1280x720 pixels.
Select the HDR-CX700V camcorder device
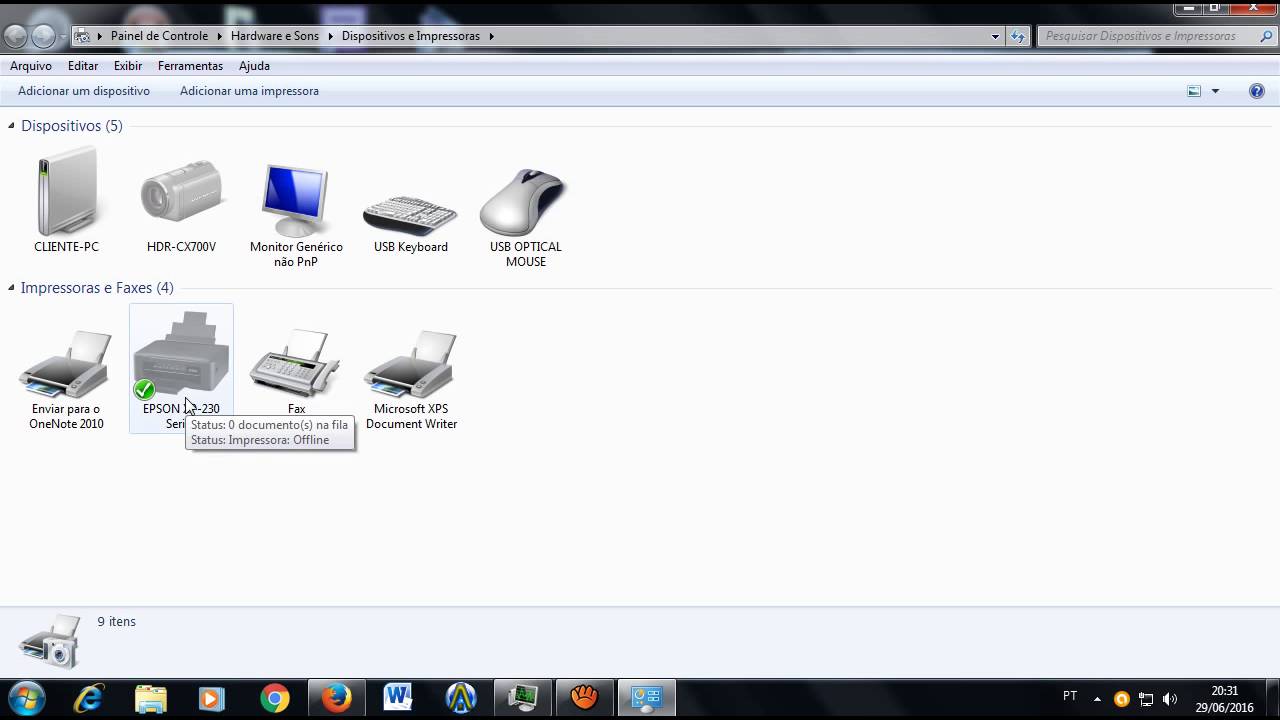181,192
